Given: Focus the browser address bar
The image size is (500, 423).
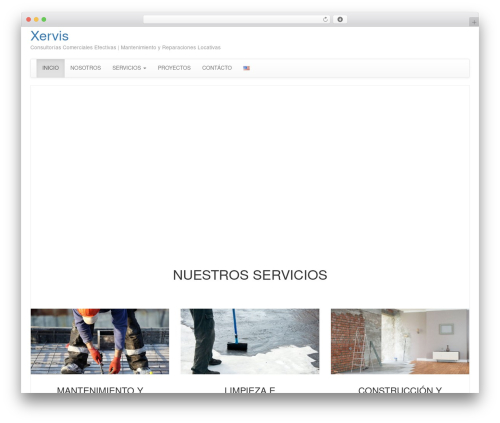Looking at the screenshot, I should [237, 19].
